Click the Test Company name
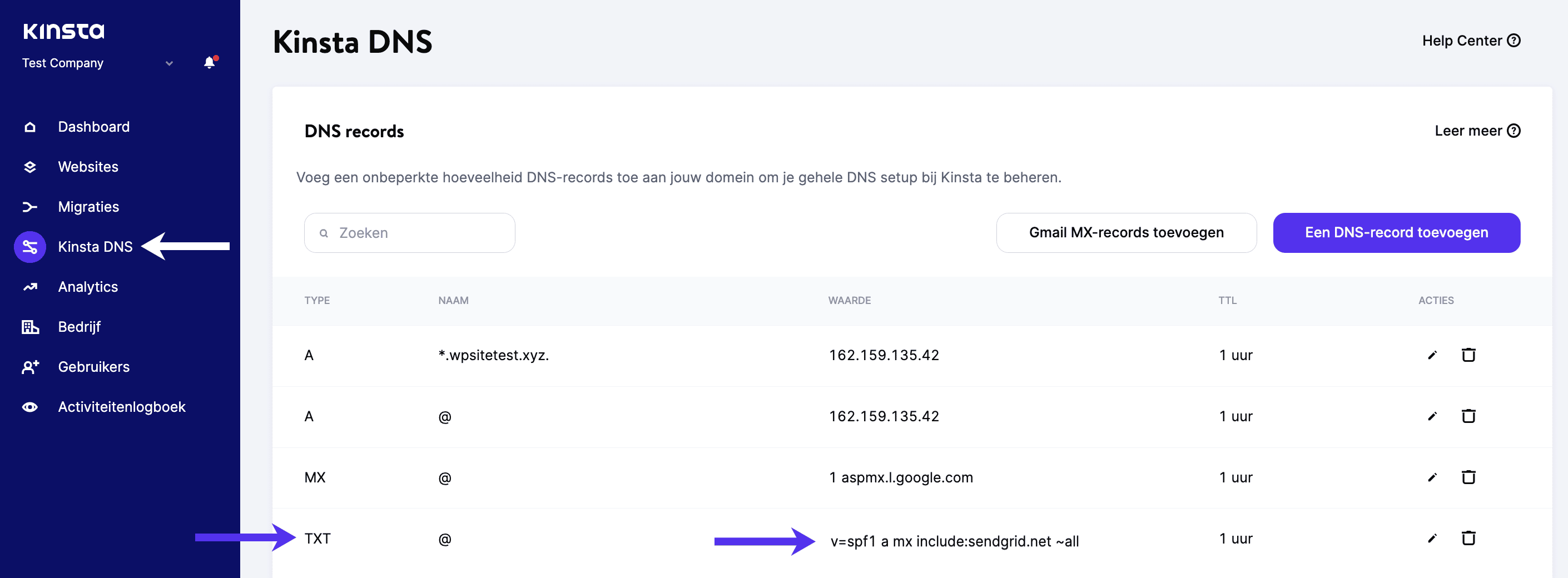The width and height of the screenshot is (1568, 578). [x=63, y=63]
